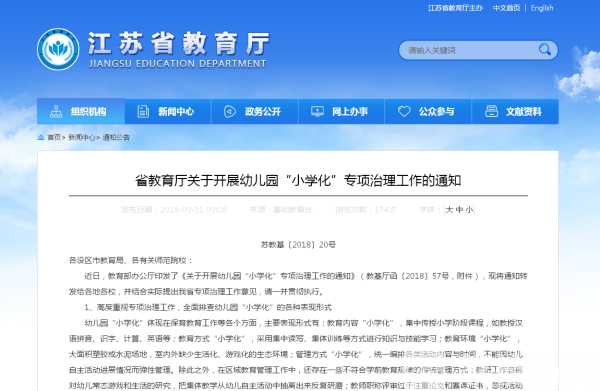Set font size to 大
Screen dimensions: 600x391
point(449,210)
